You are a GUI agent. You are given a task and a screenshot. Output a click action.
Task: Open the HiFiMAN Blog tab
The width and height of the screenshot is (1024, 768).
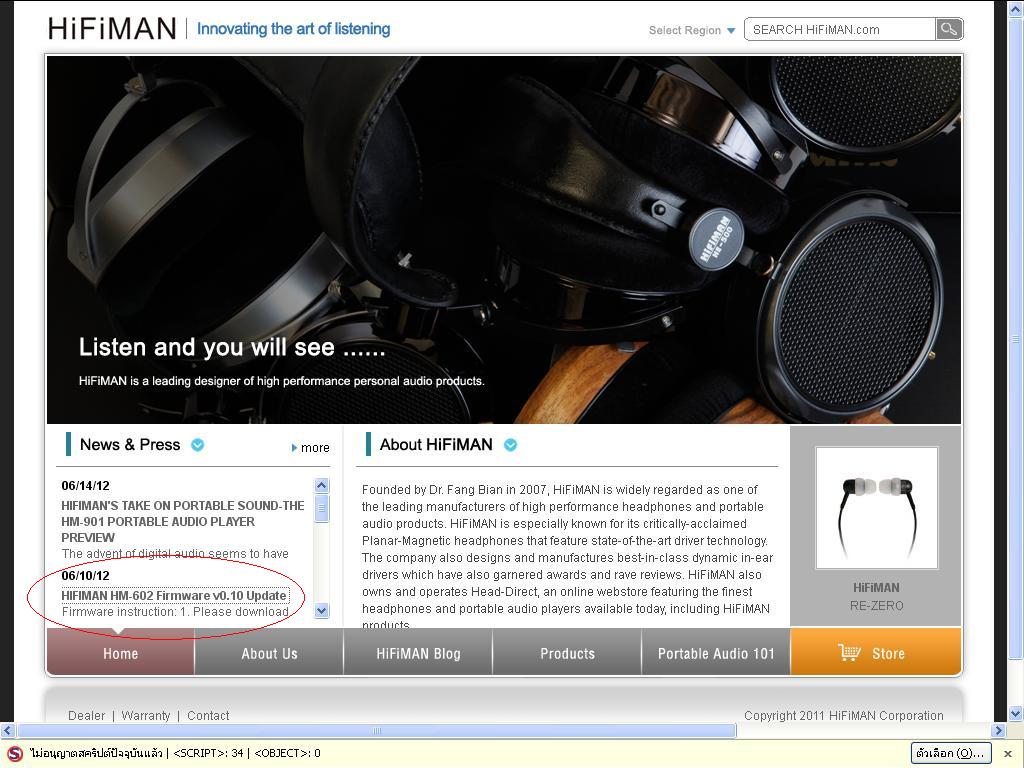coord(418,653)
